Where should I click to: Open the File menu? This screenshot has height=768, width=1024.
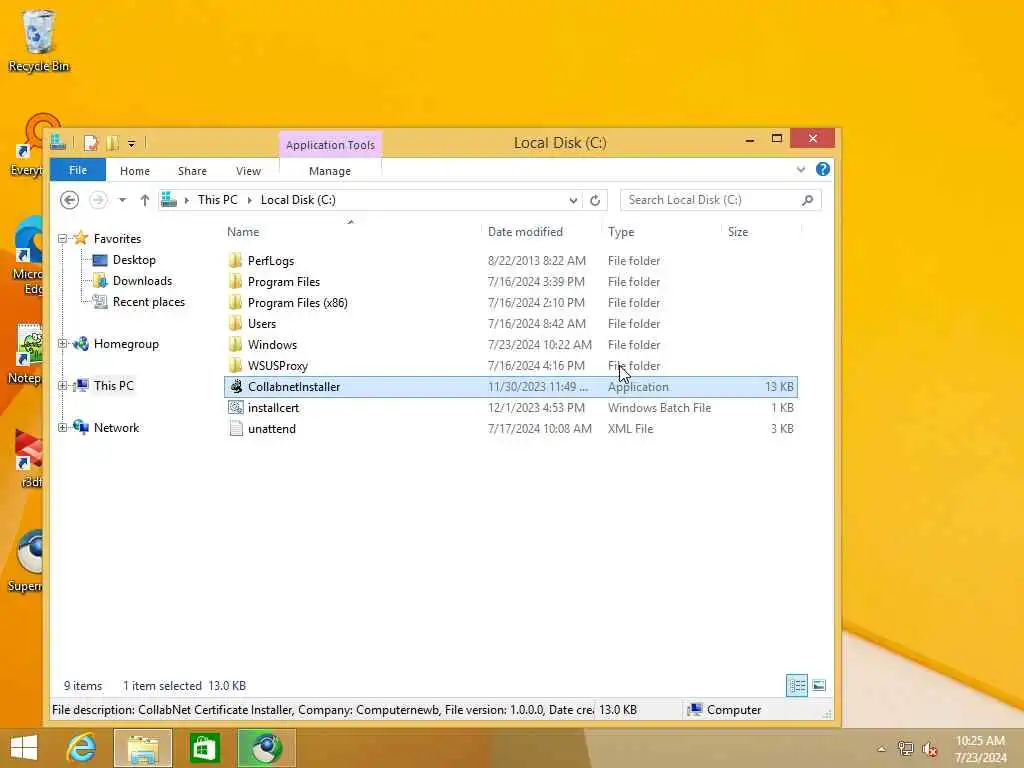click(x=78, y=170)
